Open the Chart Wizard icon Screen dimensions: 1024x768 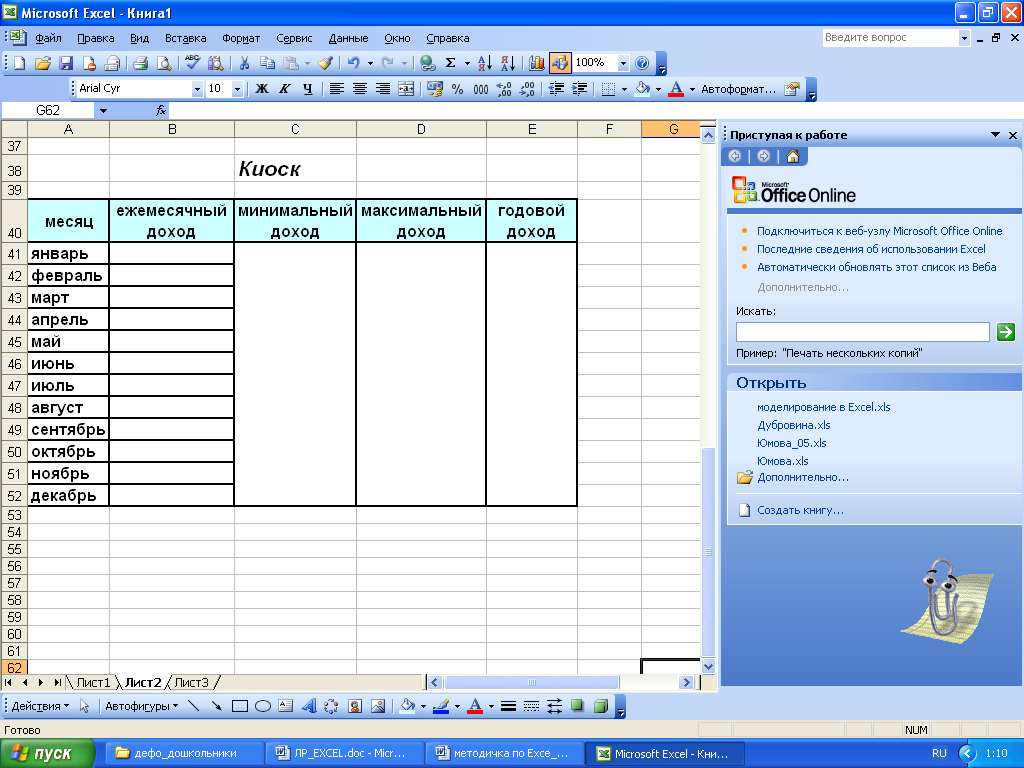(537, 63)
